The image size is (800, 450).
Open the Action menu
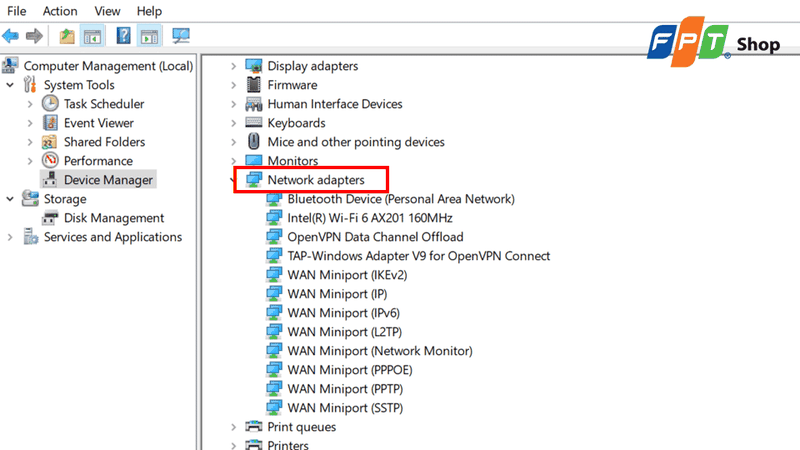(x=60, y=11)
